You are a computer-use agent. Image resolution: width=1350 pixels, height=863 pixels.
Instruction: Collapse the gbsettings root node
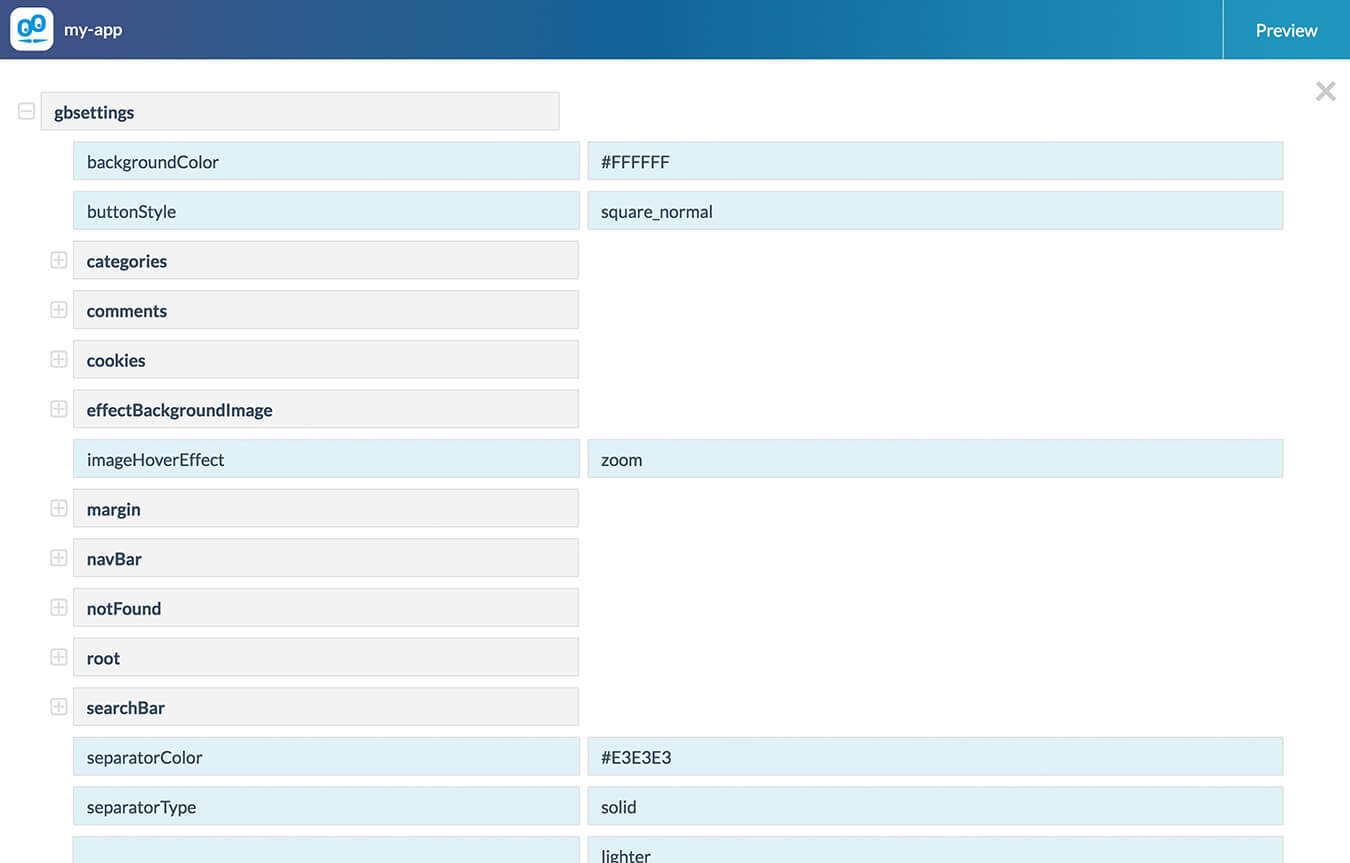(26, 112)
